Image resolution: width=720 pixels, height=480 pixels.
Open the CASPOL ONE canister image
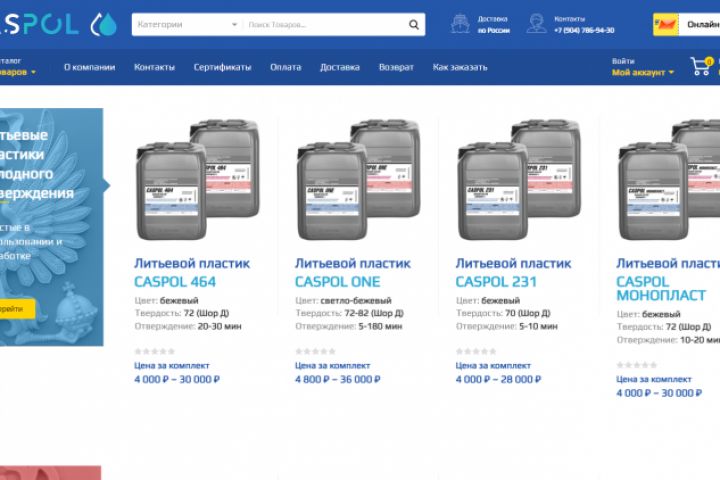(x=359, y=179)
